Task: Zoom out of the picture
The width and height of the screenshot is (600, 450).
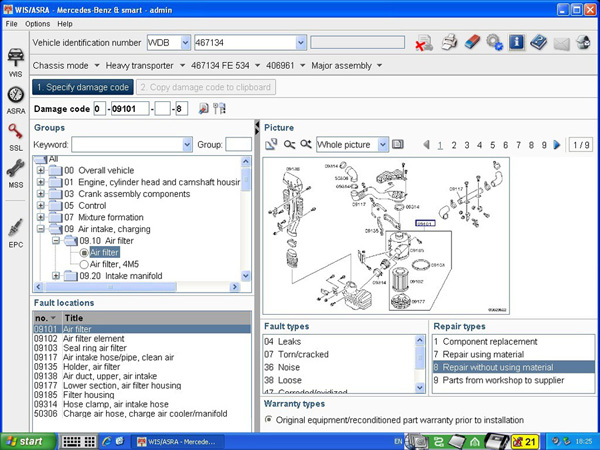Action: tap(289, 145)
